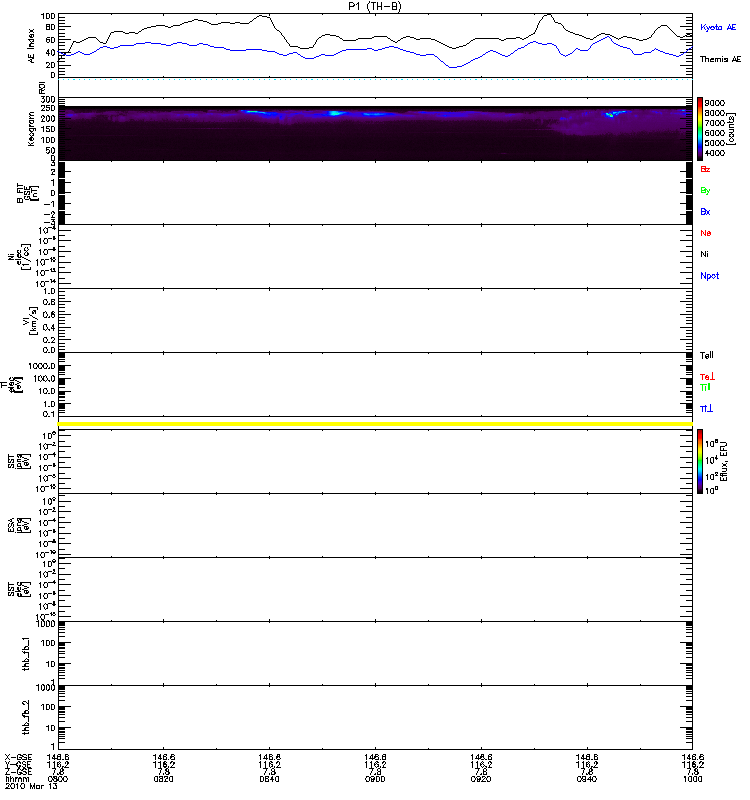
Task: Select the blue Npot legend entry
Action: pyautogui.click(x=710, y=276)
